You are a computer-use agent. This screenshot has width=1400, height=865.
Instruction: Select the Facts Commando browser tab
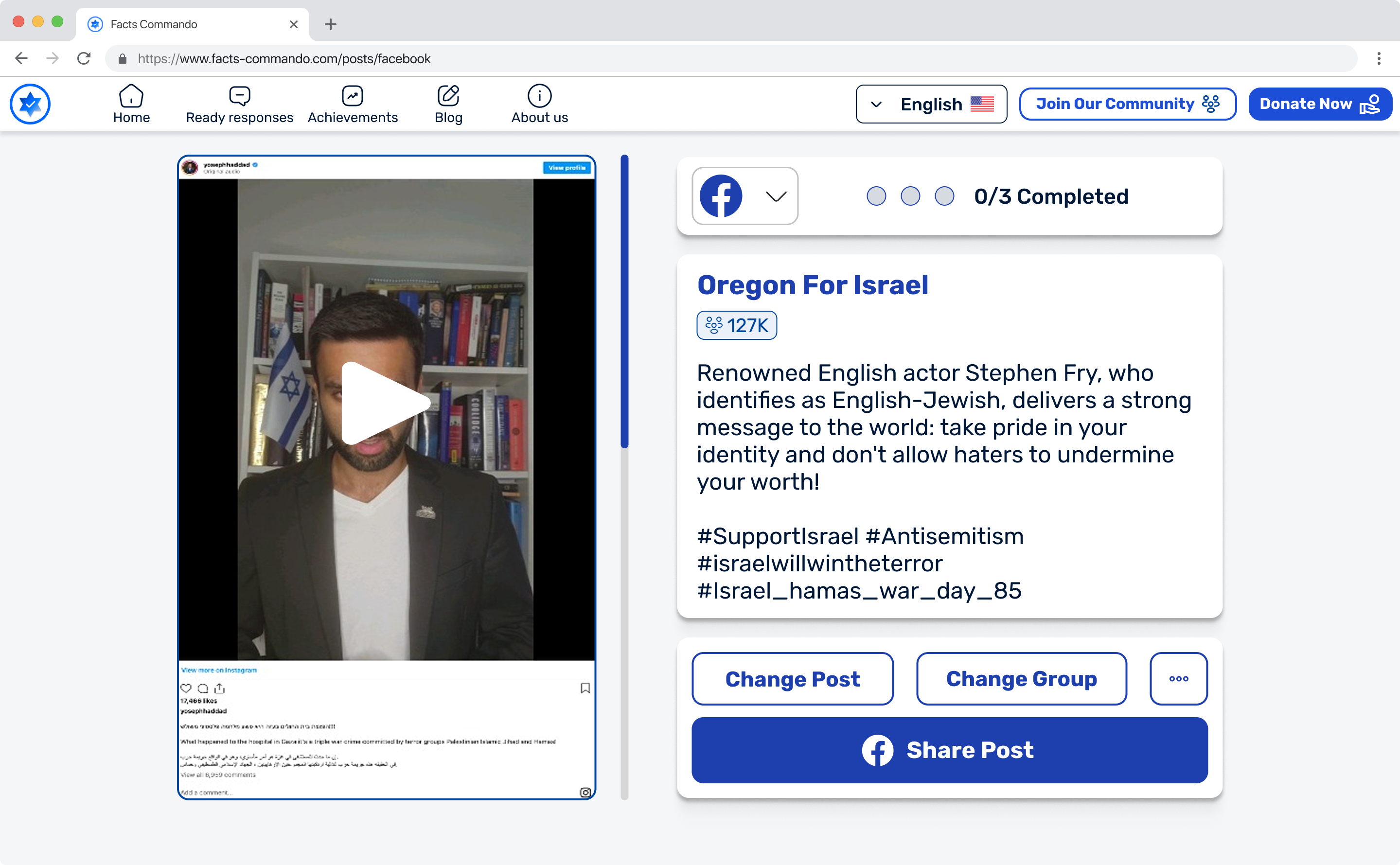pyautogui.click(x=192, y=25)
